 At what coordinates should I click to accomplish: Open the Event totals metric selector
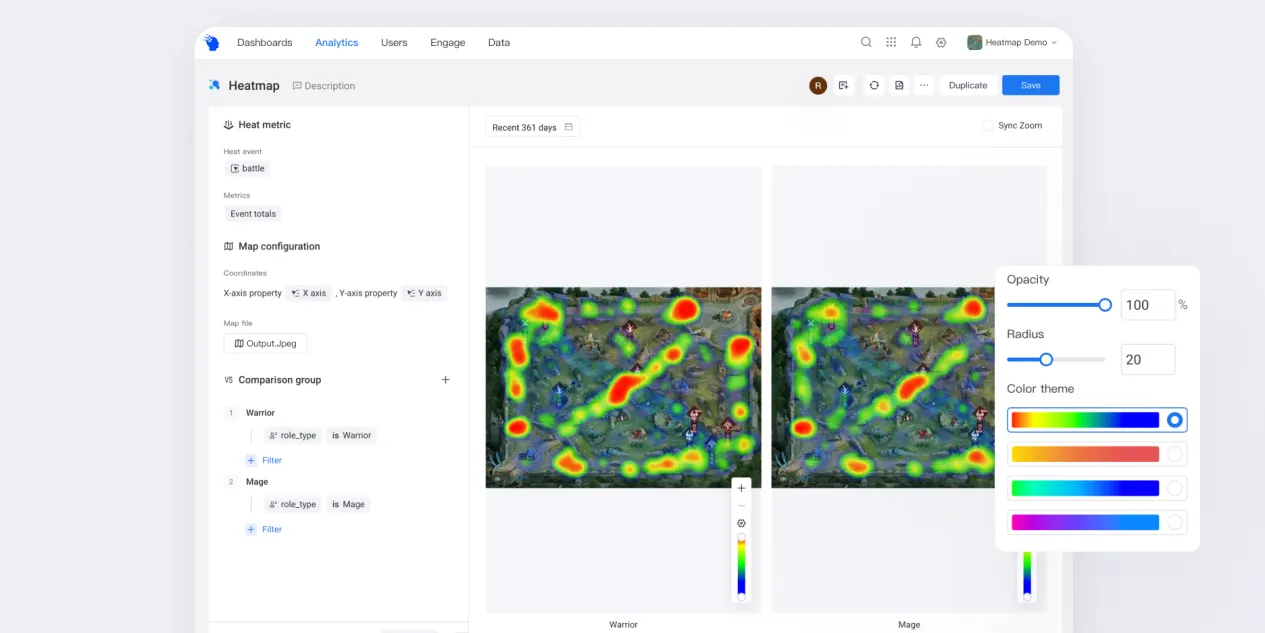pos(253,214)
